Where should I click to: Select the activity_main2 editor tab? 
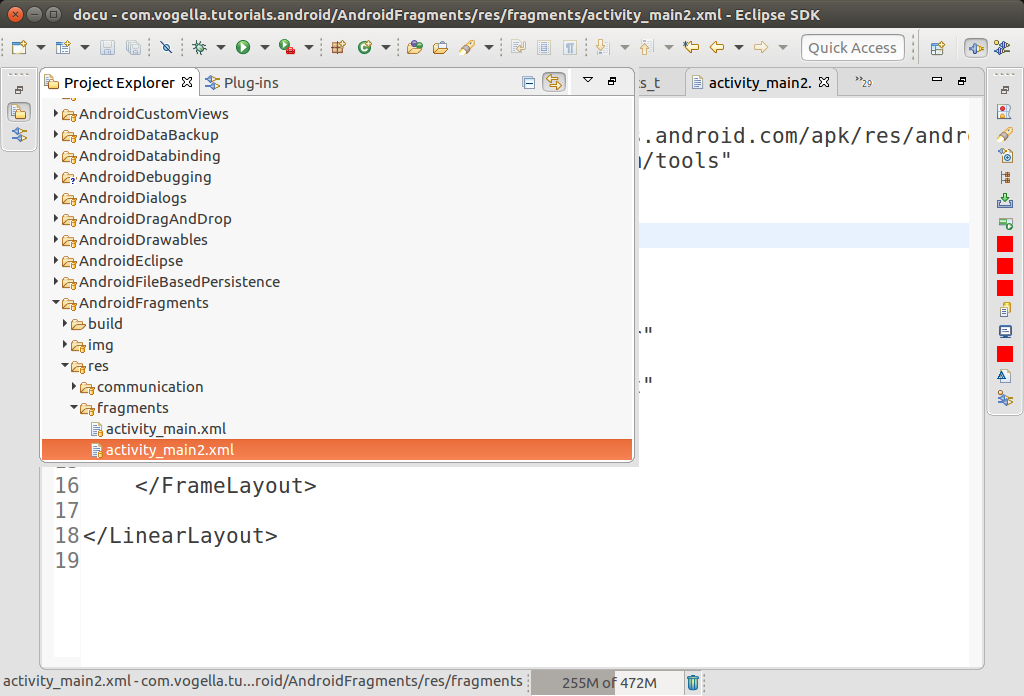[x=760, y=83]
